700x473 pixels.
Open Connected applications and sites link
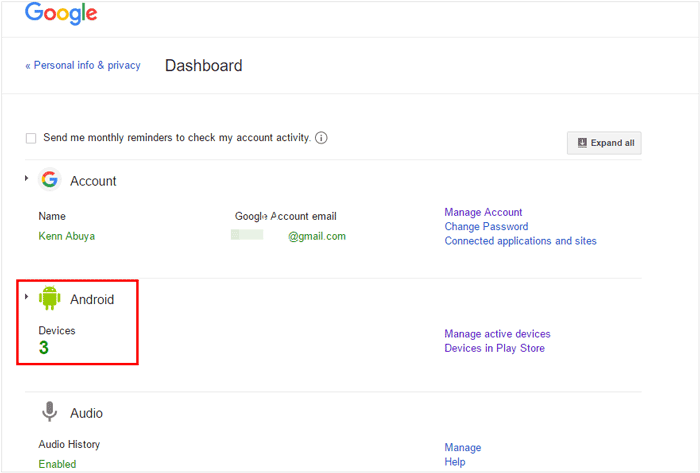(521, 241)
